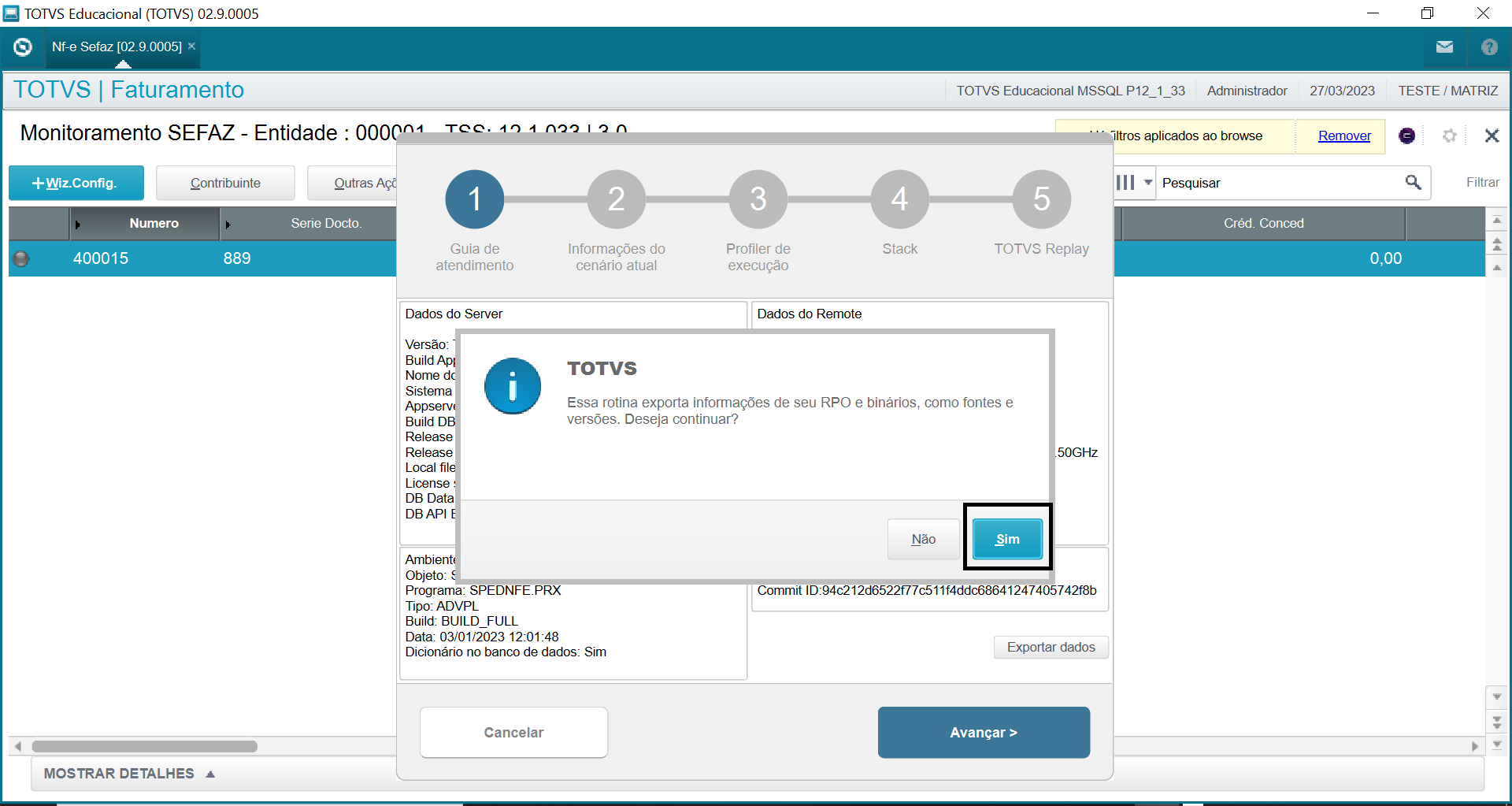
Task: Go to wizard step 2 Informações do cenário
Action: (617, 199)
